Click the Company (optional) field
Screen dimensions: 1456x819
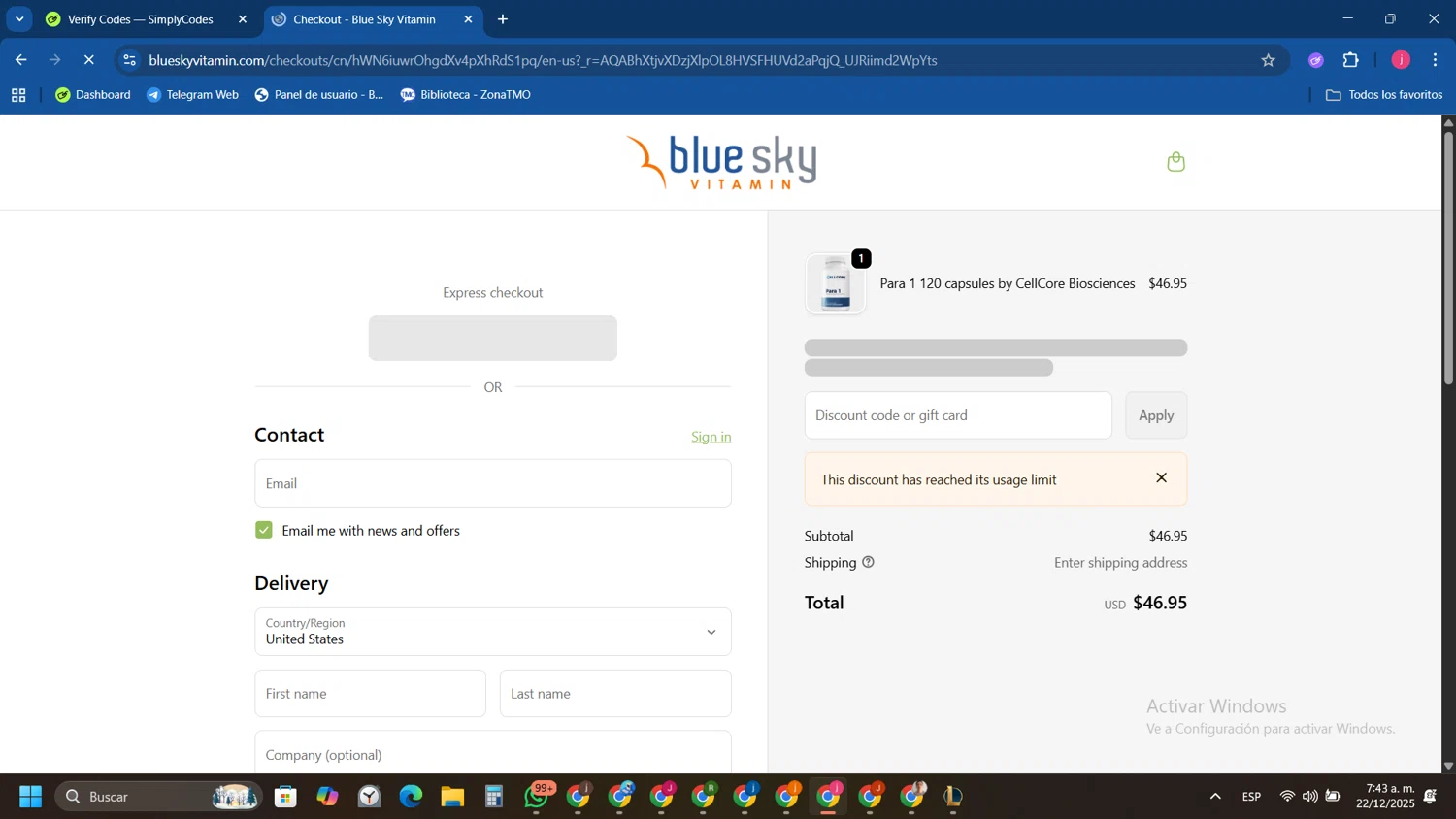(493, 753)
